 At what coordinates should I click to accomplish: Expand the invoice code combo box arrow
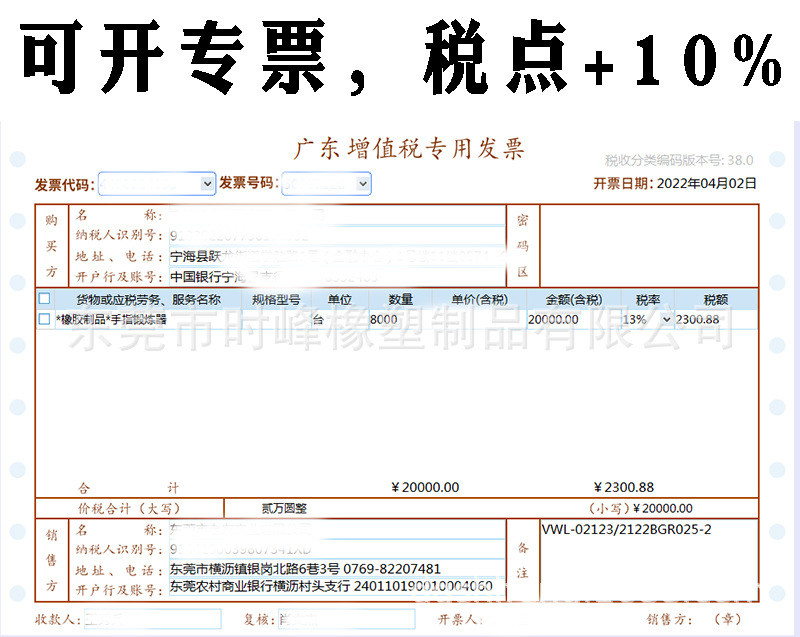tap(204, 184)
